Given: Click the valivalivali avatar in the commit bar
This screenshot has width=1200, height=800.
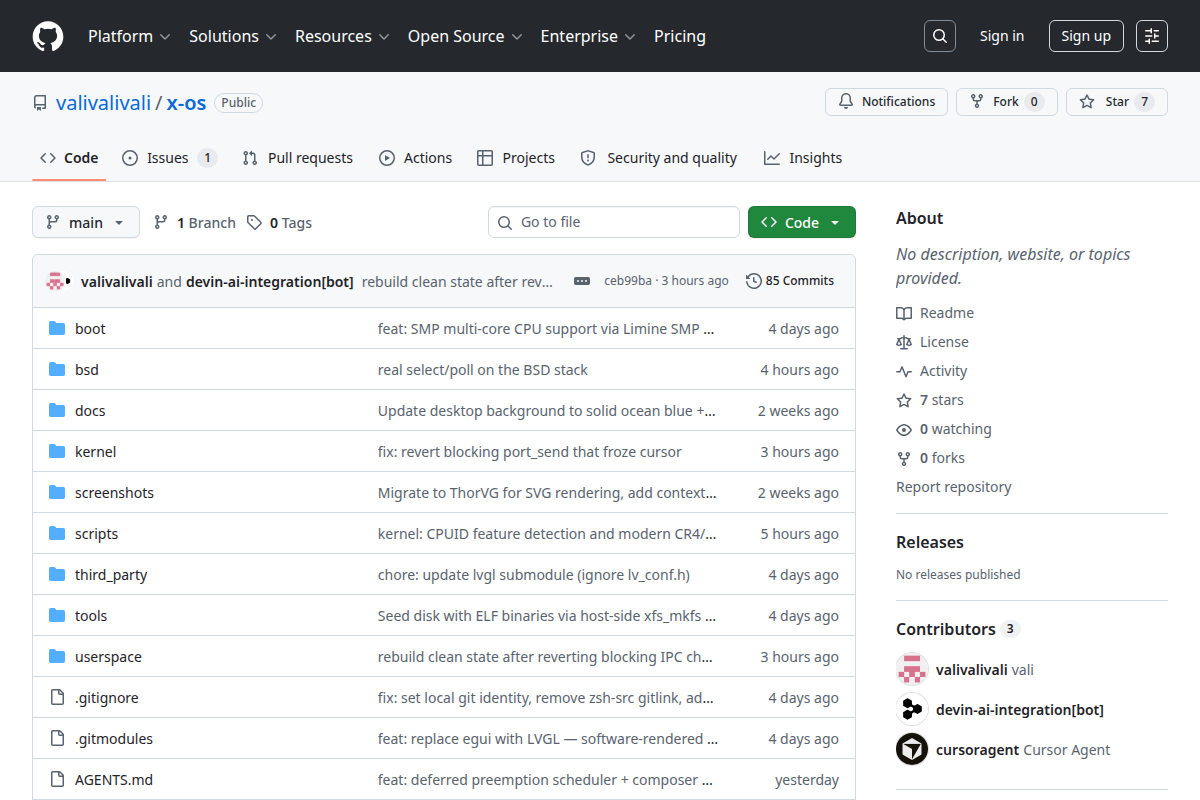Looking at the screenshot, I should pos(56,281).
